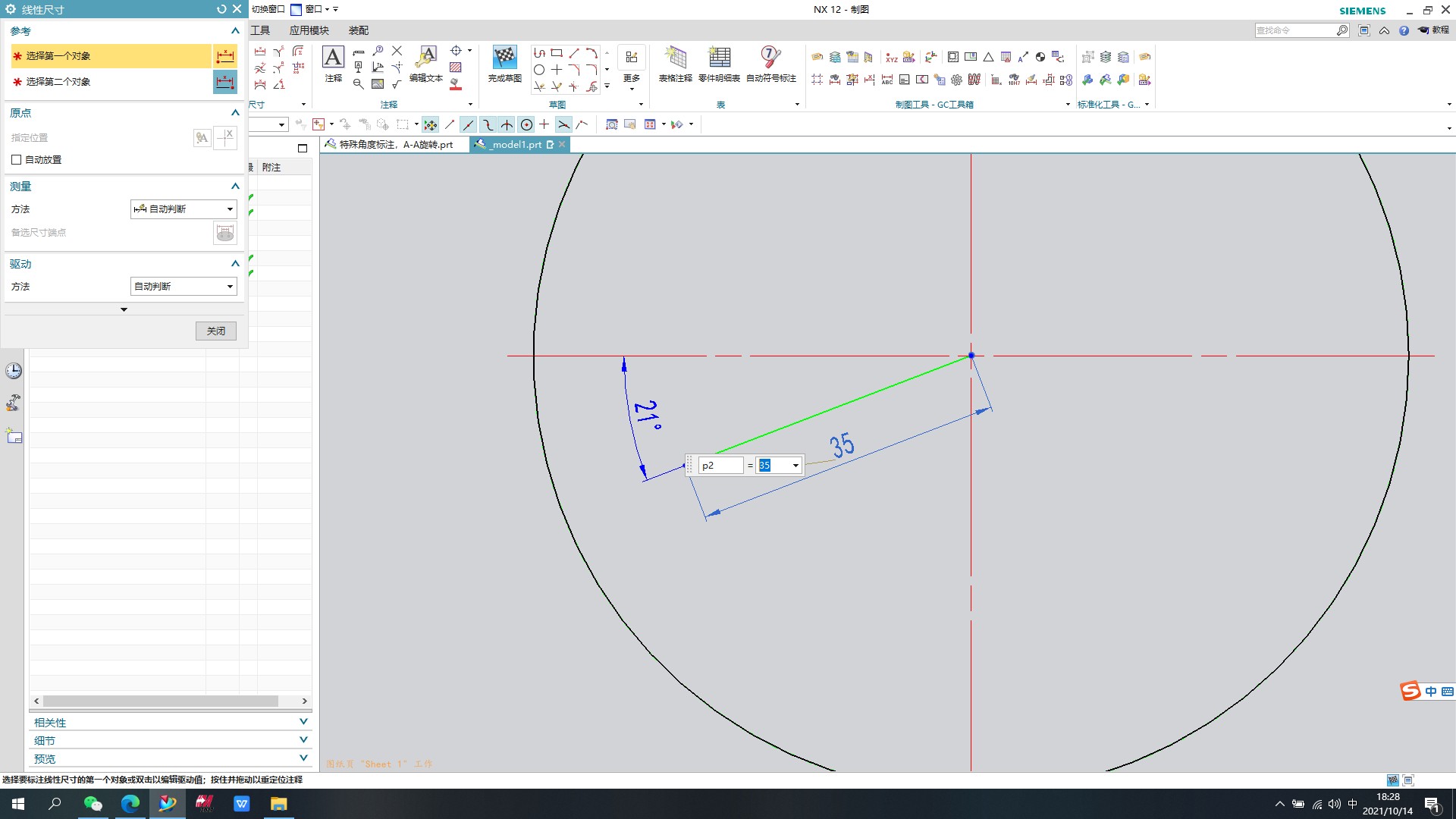
Task: Collapse the 参考 section
Action: click(x=235, y=31)
